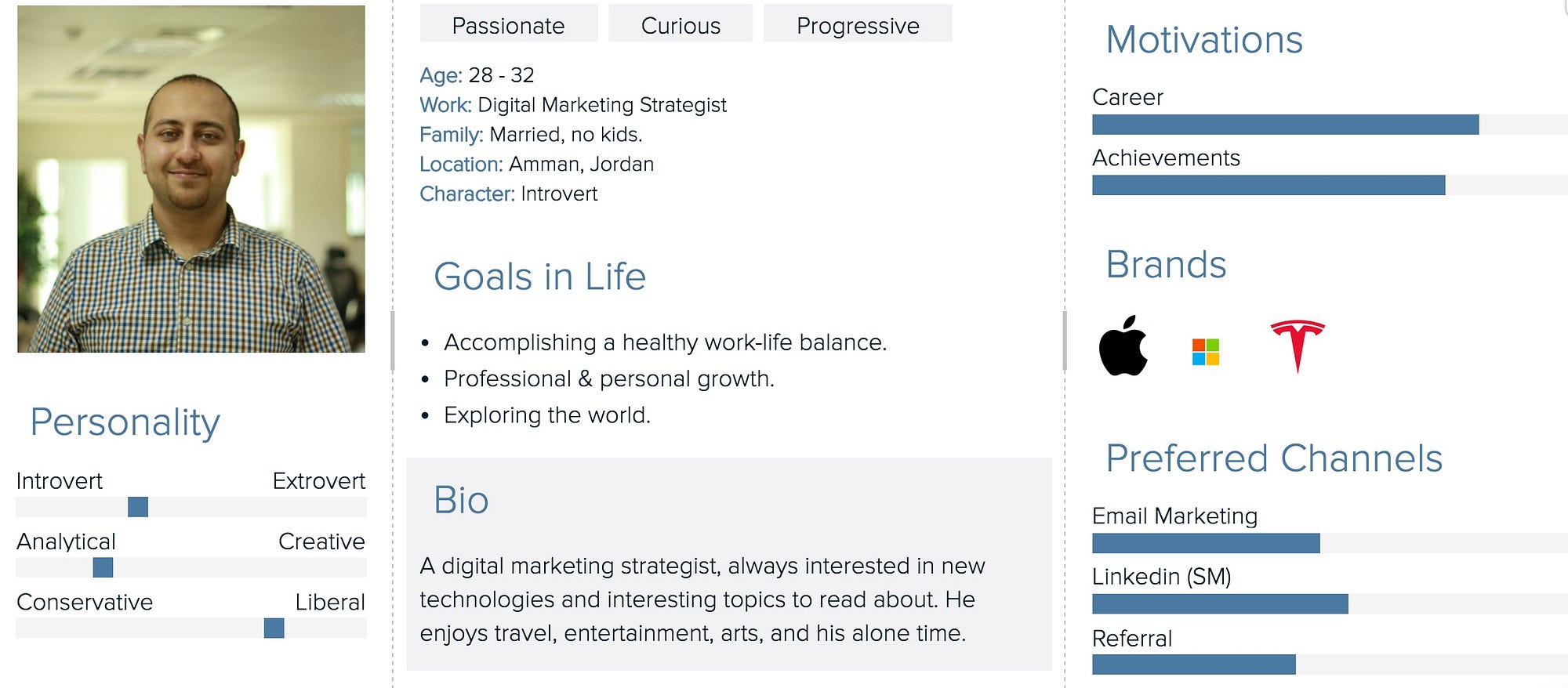This screenshot has width=1568, height=688.
Task: Click the Career motivation bar
Action: click(1330, 125)
